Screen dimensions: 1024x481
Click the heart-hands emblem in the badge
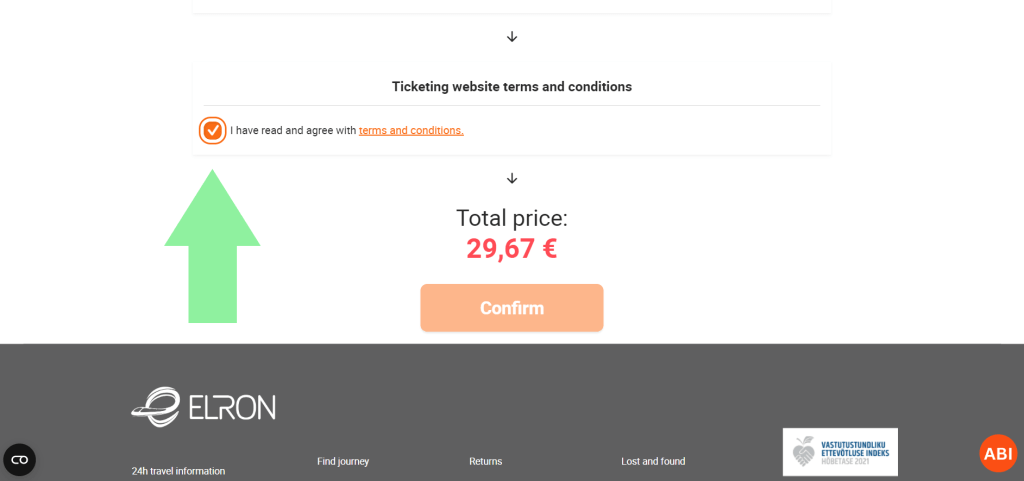(x=804, y=452)
